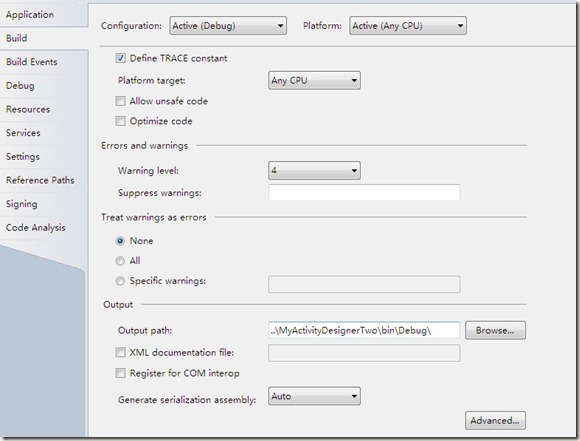This screenshot has width=580, height=441.
Task: Select Specific warnings radio option
Action: [x=120, y=281]
